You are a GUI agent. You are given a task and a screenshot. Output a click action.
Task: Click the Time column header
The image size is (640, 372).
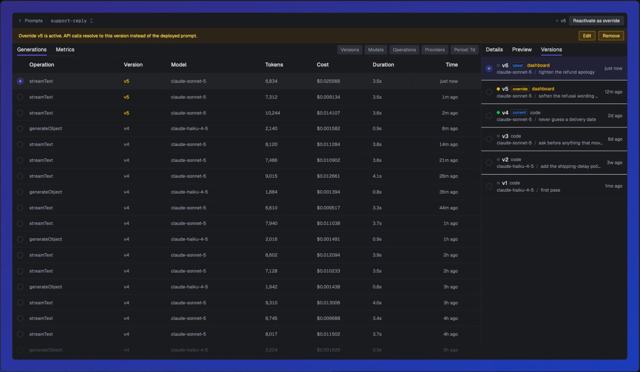[x=451, y=65]
